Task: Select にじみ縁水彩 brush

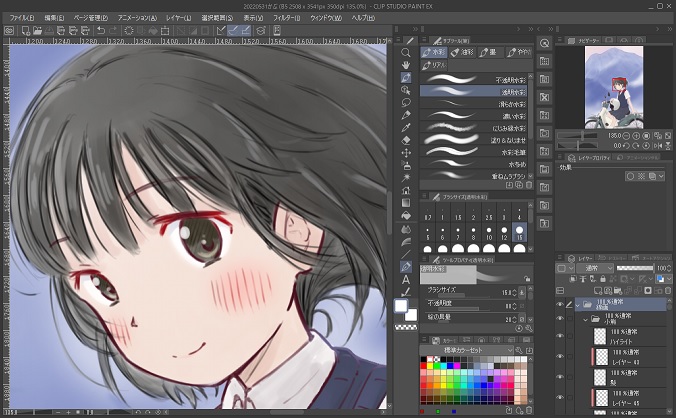Action: pos(473,128)
